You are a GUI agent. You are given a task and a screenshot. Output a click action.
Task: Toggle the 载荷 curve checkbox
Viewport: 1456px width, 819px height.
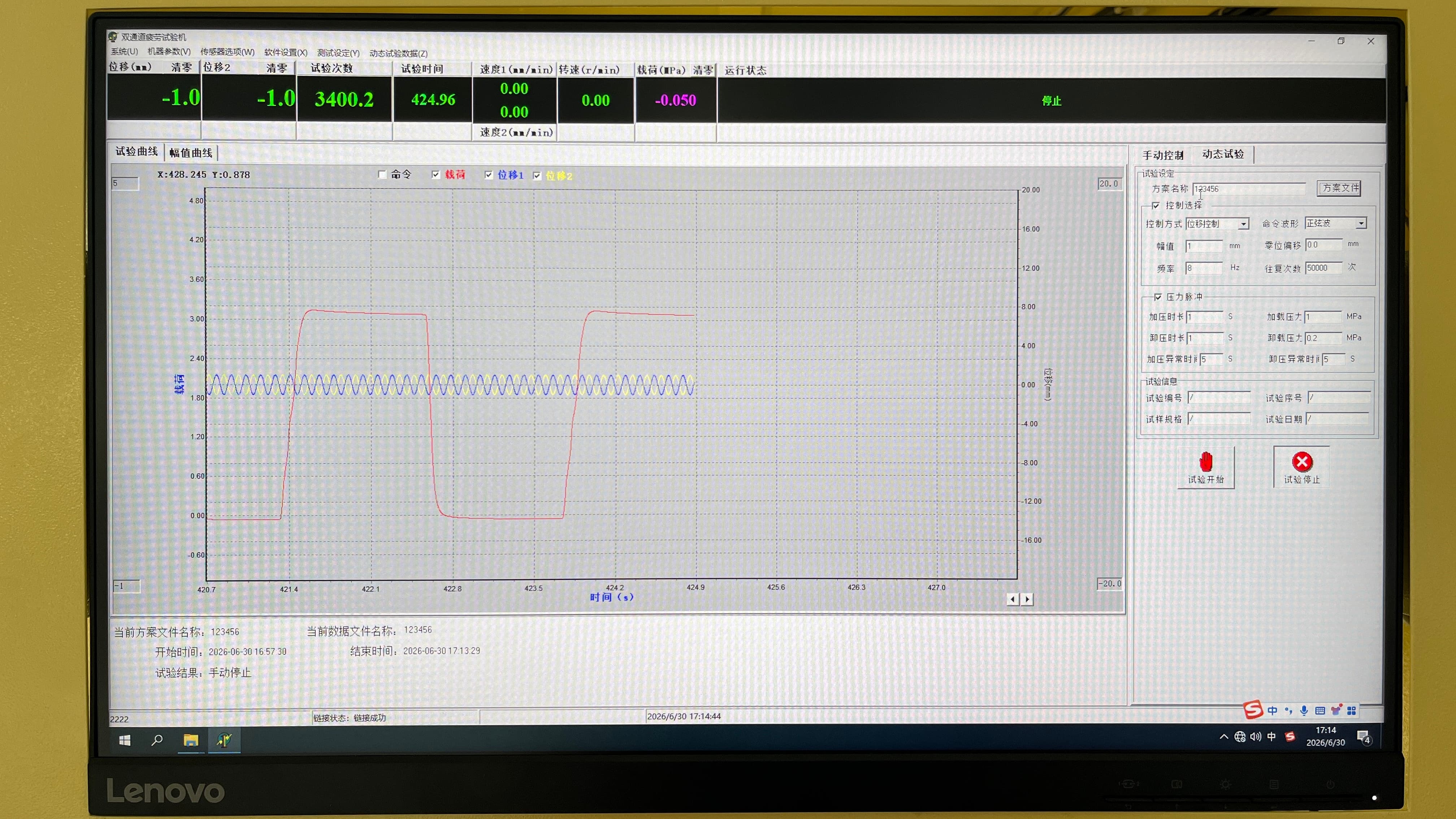pyautogui.click(x=435, y=175)
